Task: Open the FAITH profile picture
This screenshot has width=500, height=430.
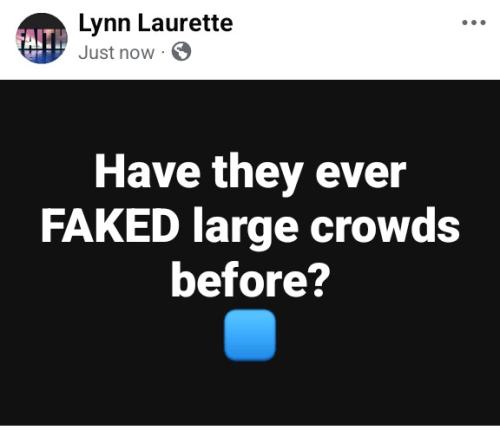Action: 42,38
